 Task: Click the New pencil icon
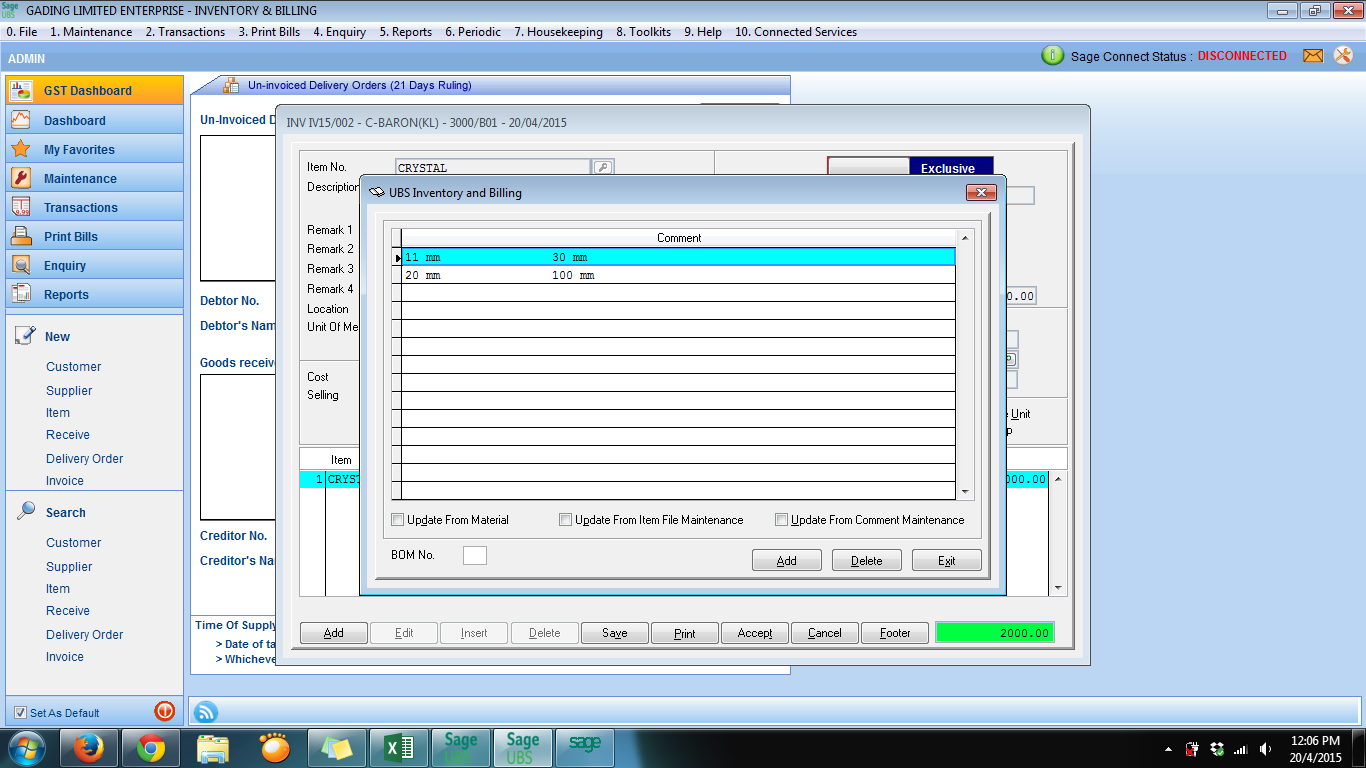(x=26, y=336)
